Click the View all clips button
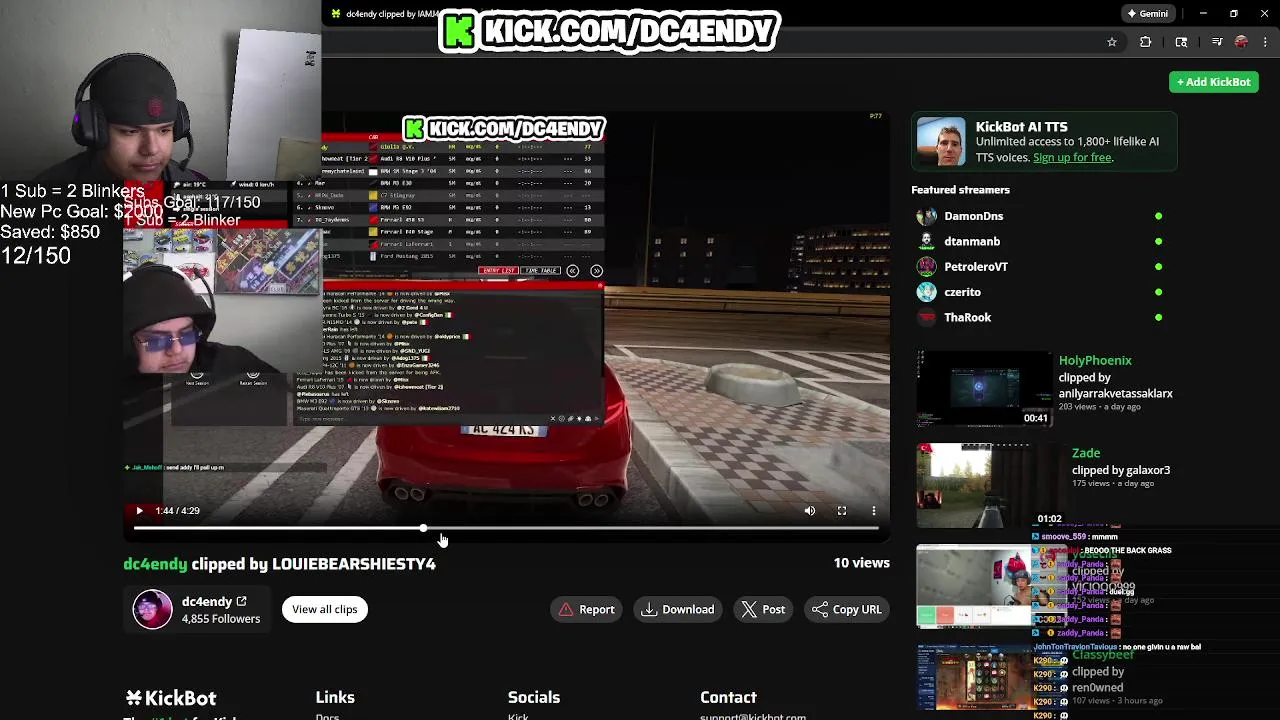The image size is (1280, 720). tap(324, 609)
